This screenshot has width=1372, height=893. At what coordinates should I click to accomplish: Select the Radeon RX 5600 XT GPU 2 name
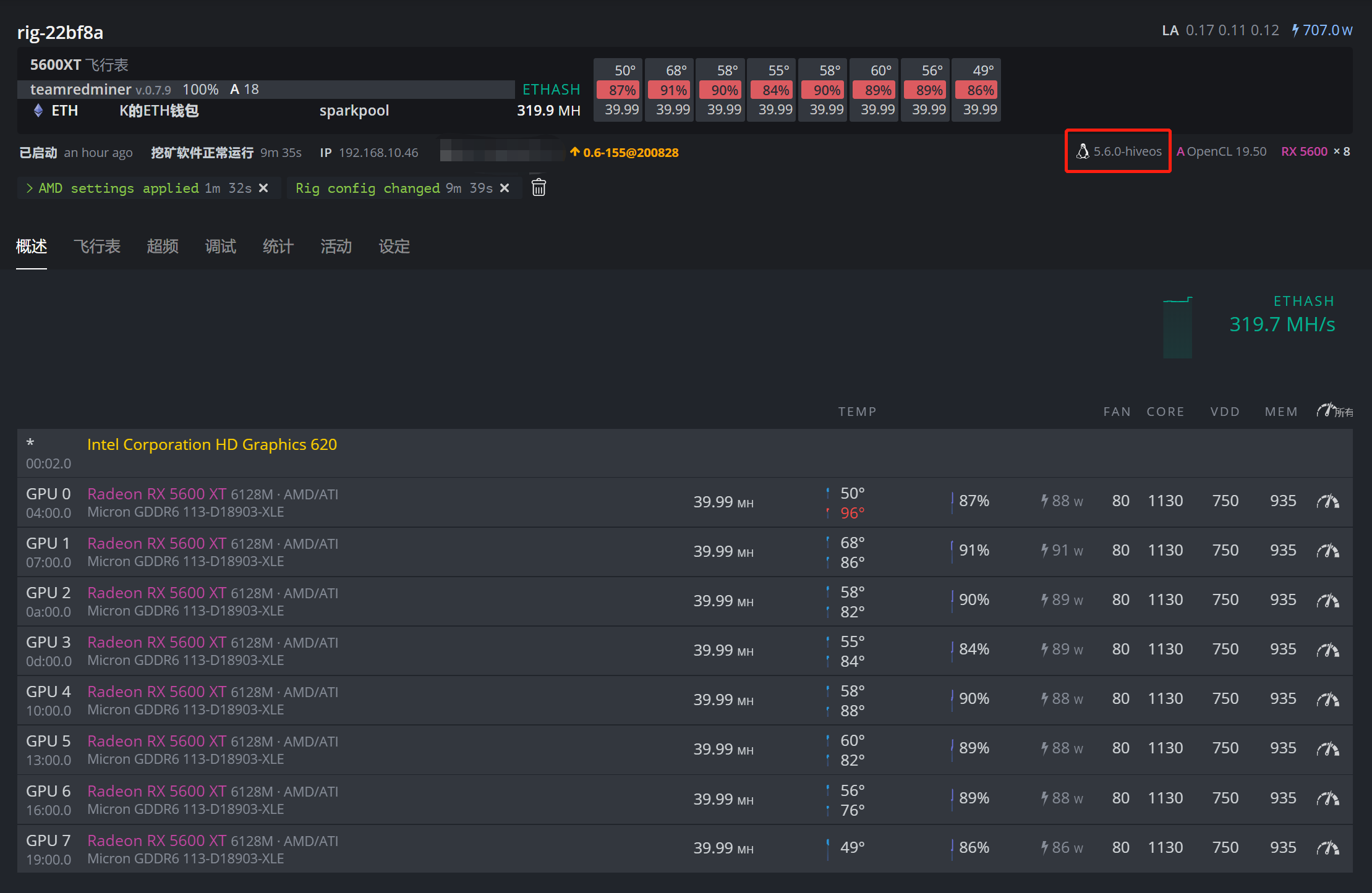click(x=156, y=593)
